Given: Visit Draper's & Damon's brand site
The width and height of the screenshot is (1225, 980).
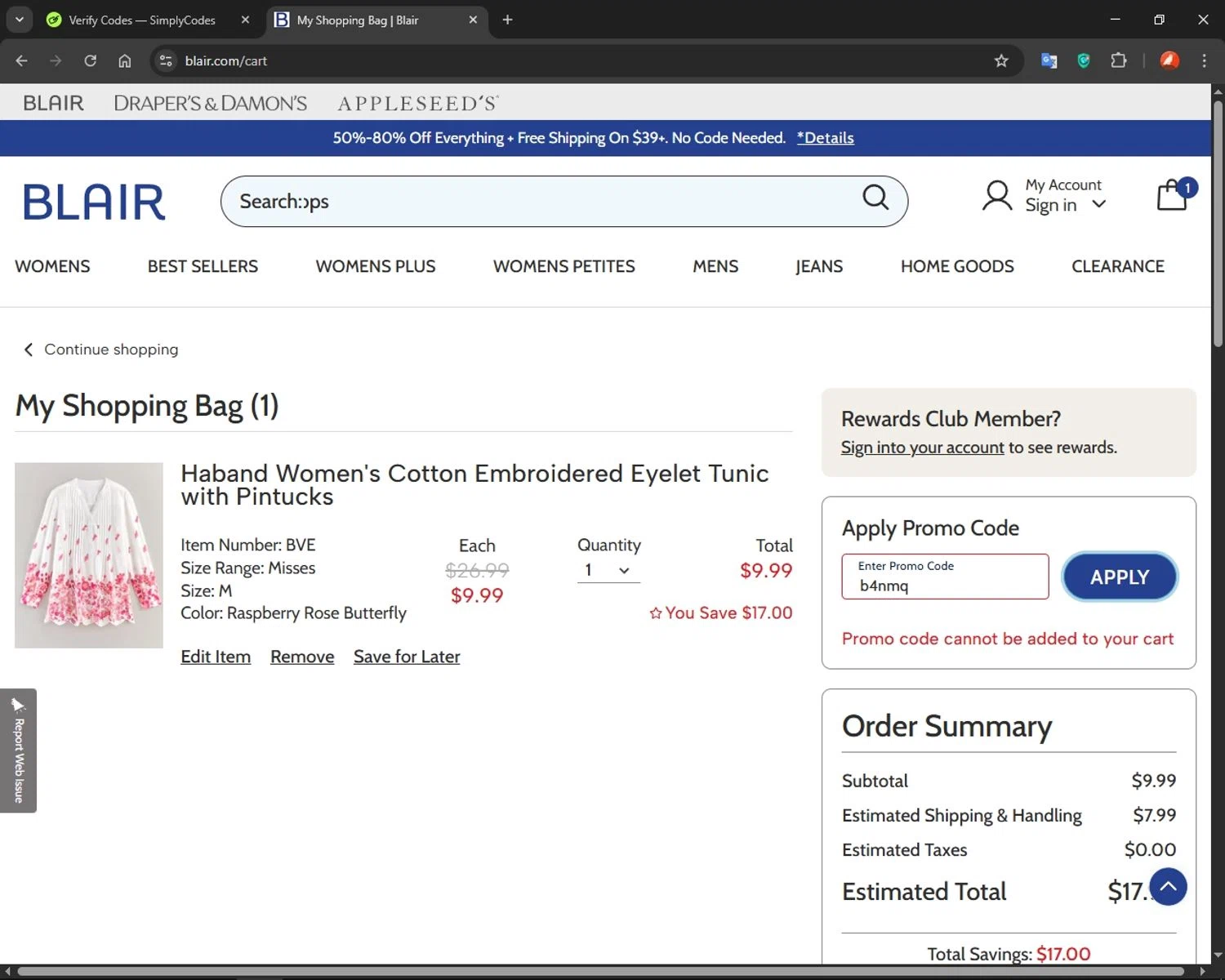Looking at the screenshot, I should [211, 103].
